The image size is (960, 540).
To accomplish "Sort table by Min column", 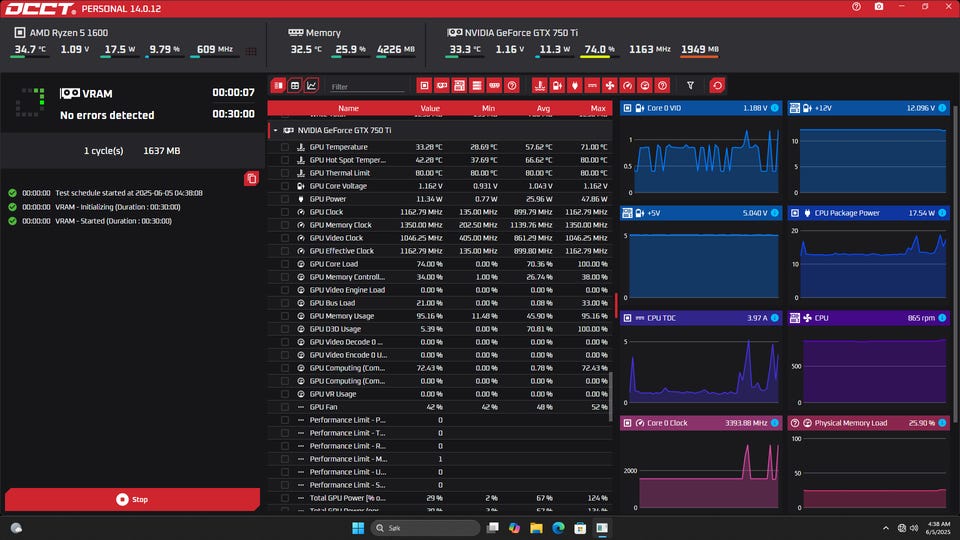I will tap(488, 108).
